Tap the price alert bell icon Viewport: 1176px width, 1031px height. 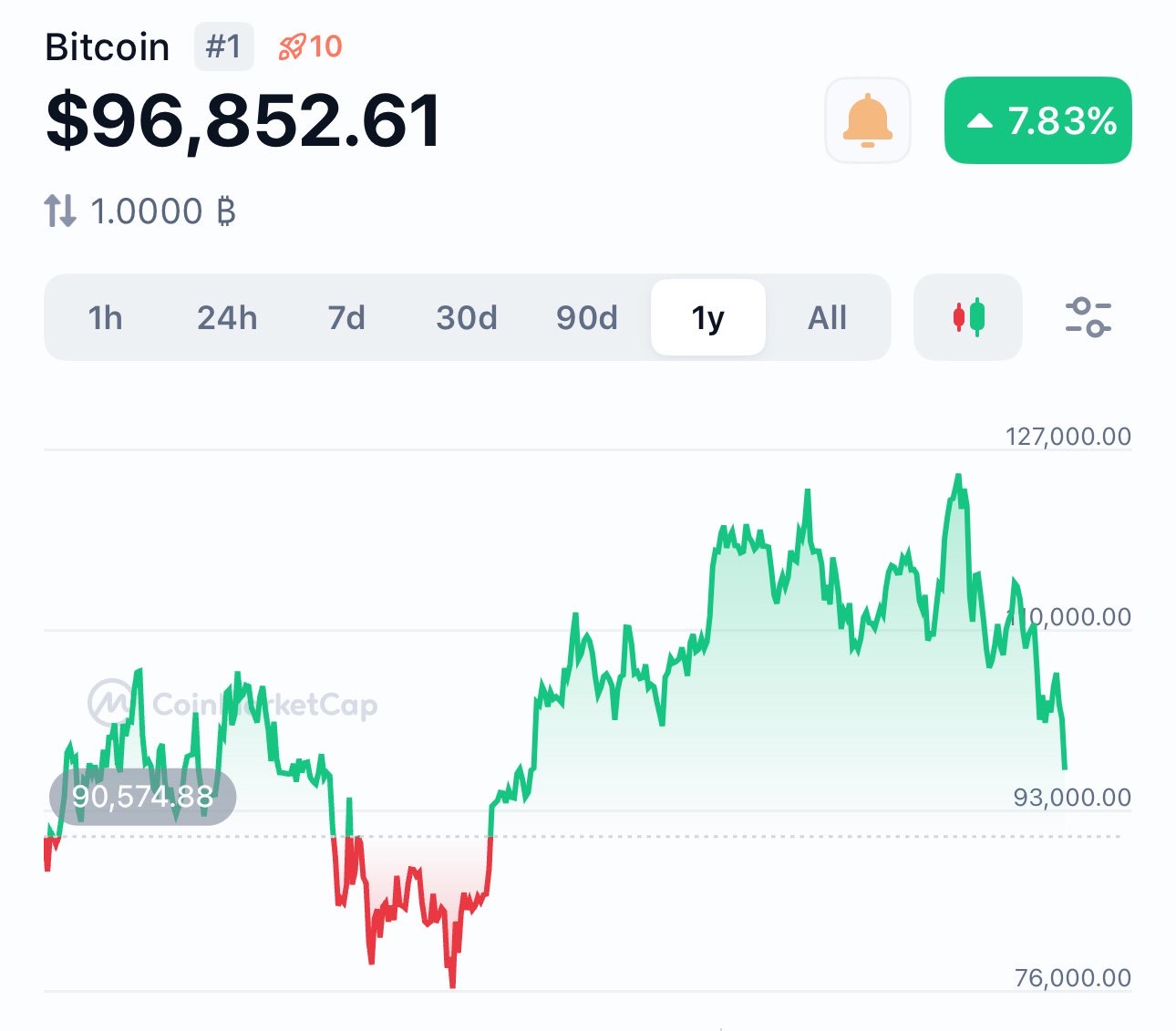click(x=867, y=120)
